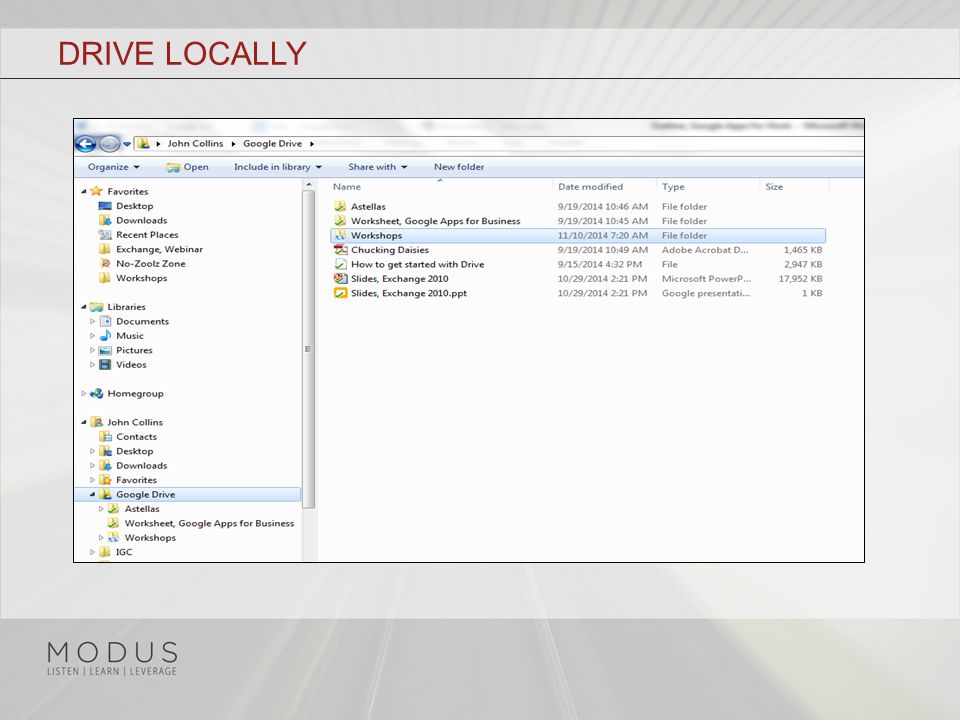Collapse the Libraries section
Viewport: 960px width, 720px height.
pos(83,307)
